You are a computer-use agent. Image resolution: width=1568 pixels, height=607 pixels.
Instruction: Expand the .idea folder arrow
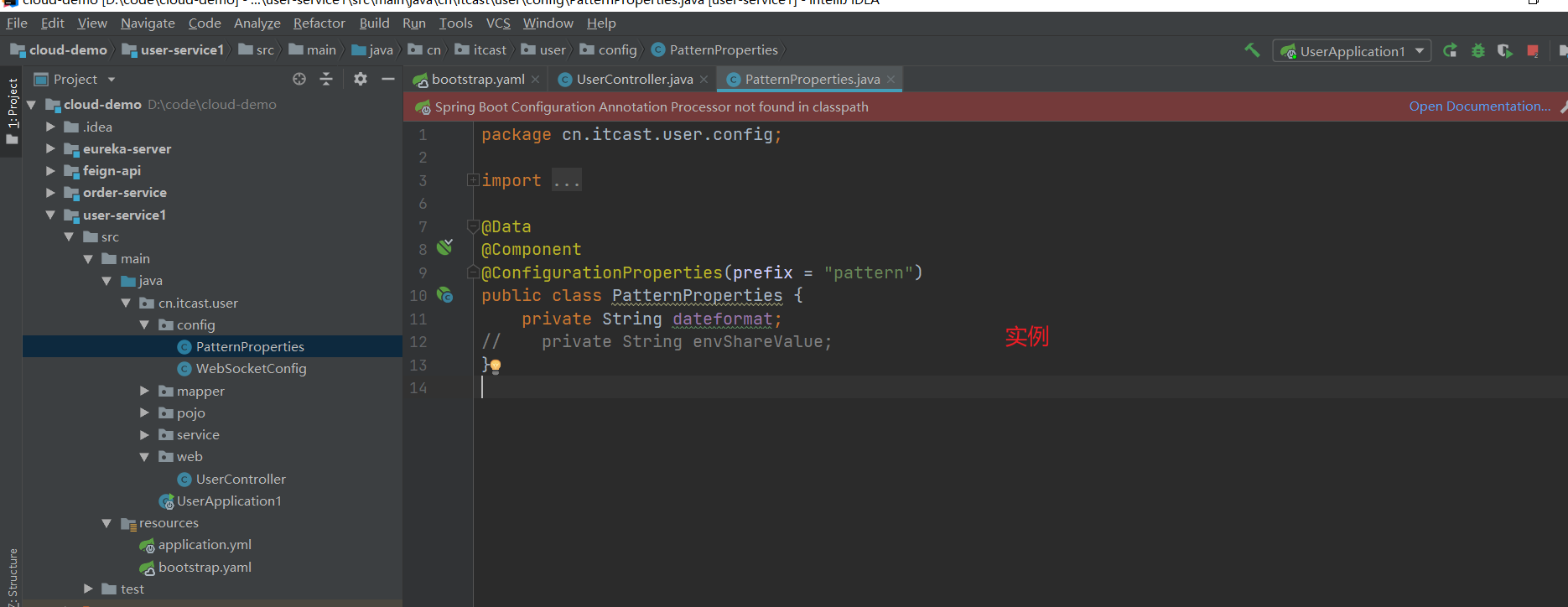click(50, 127)
